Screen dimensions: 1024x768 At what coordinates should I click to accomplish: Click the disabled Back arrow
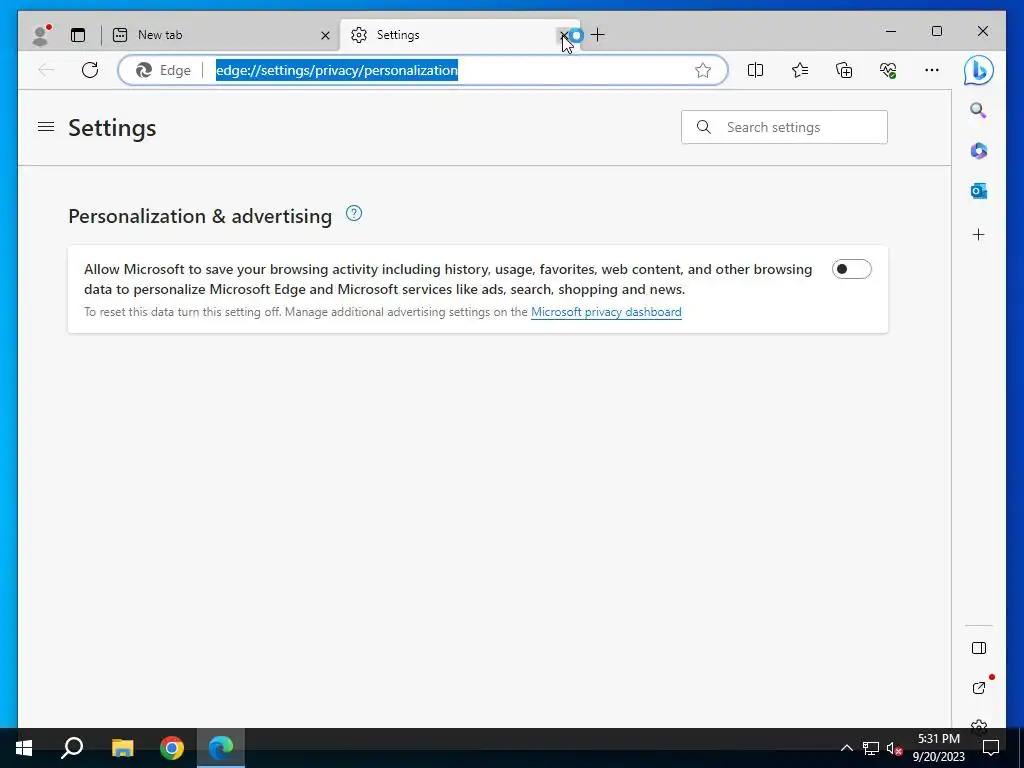46,70
